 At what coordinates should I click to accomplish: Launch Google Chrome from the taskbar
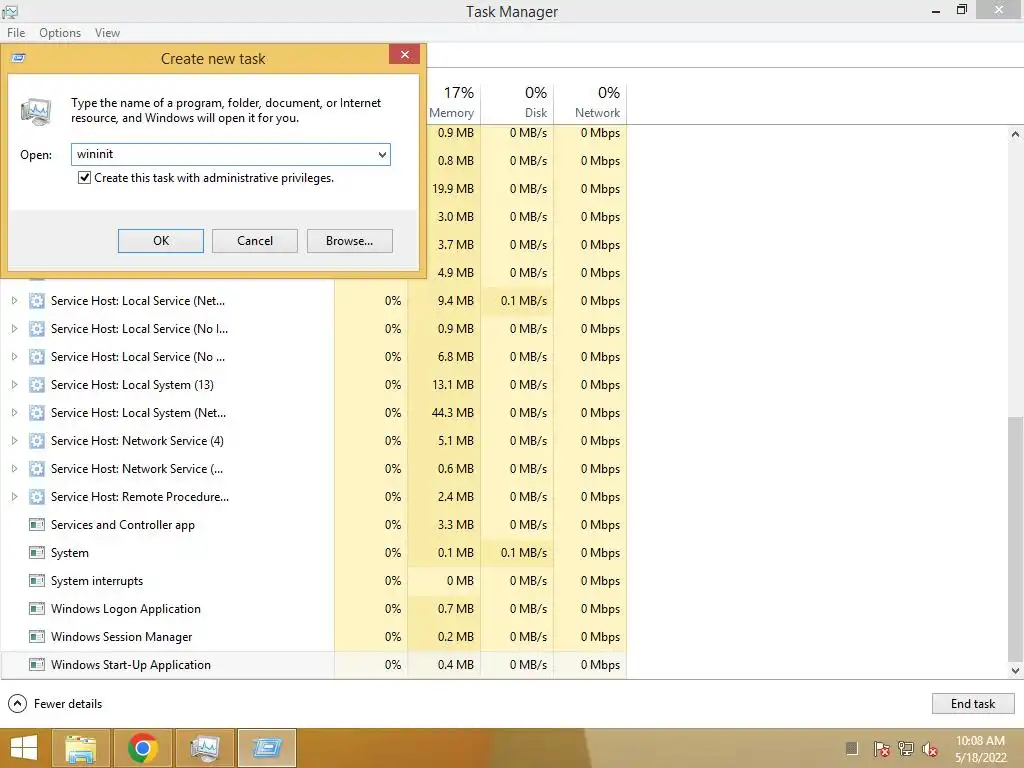pyautogui.click(x=143, y=748)
